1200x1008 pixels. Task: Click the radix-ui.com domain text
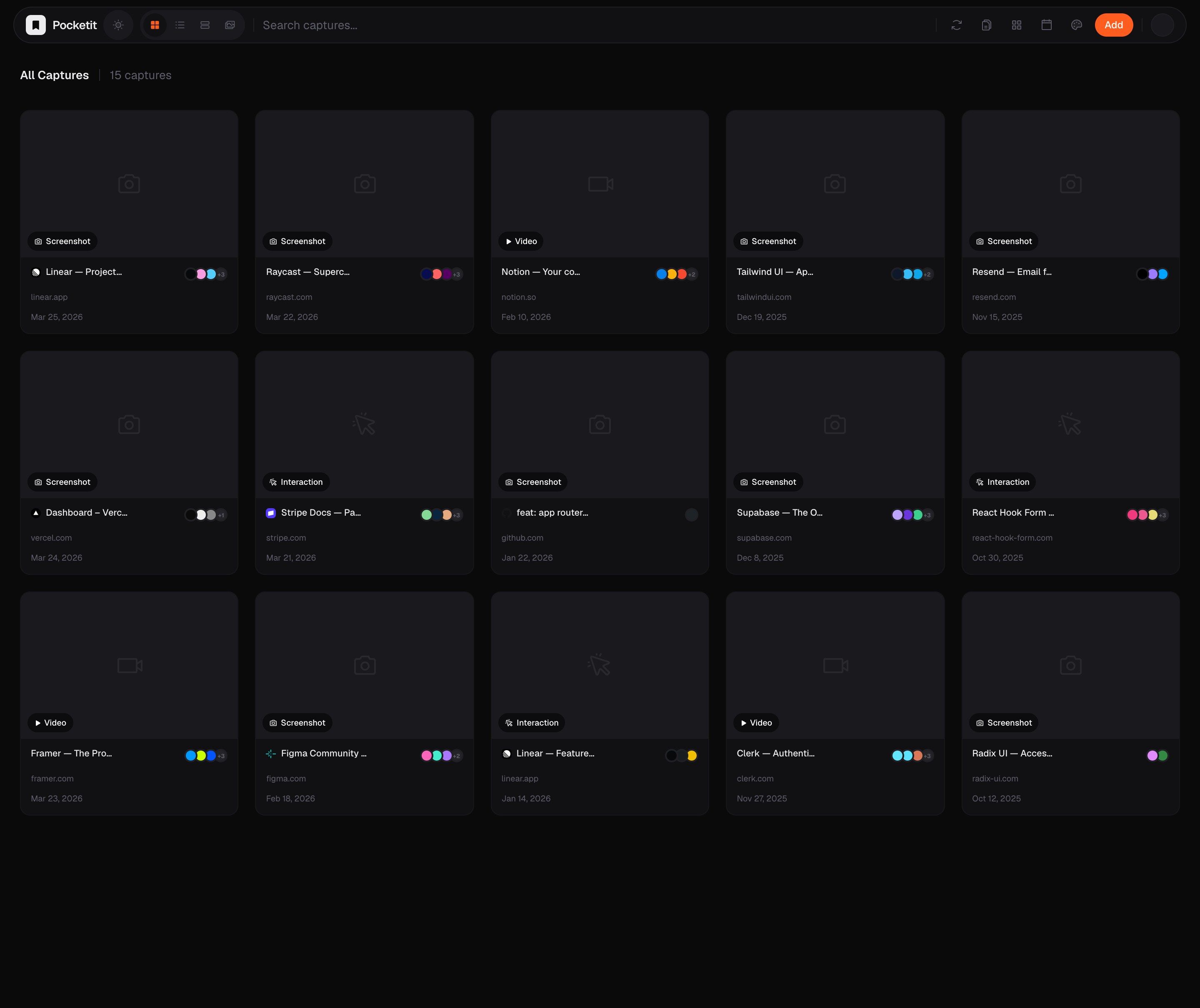pyautogui.click(x=995, y=778)
